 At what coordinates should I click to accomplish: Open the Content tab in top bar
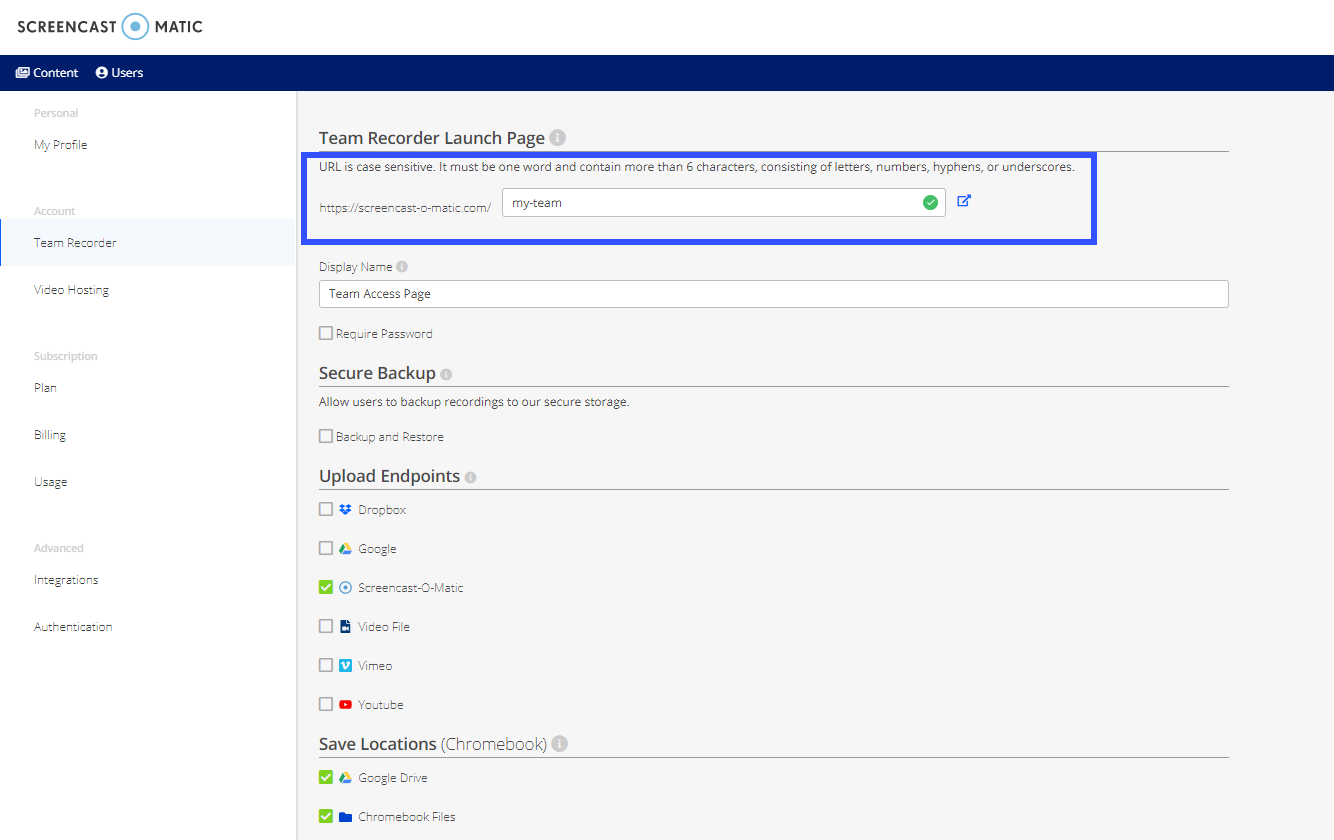tap(47, 73)
